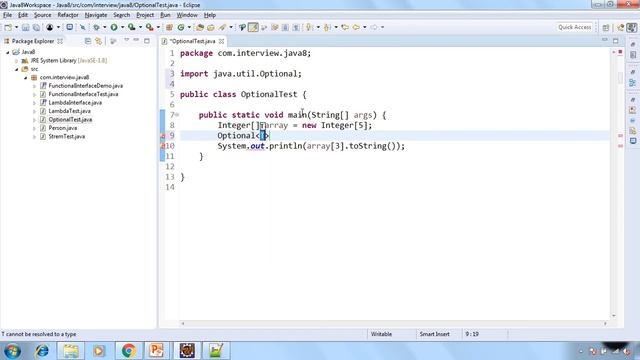Click the Forward navigation arrow icon
This screenshot has width=640, height=360.
[374, 27]
